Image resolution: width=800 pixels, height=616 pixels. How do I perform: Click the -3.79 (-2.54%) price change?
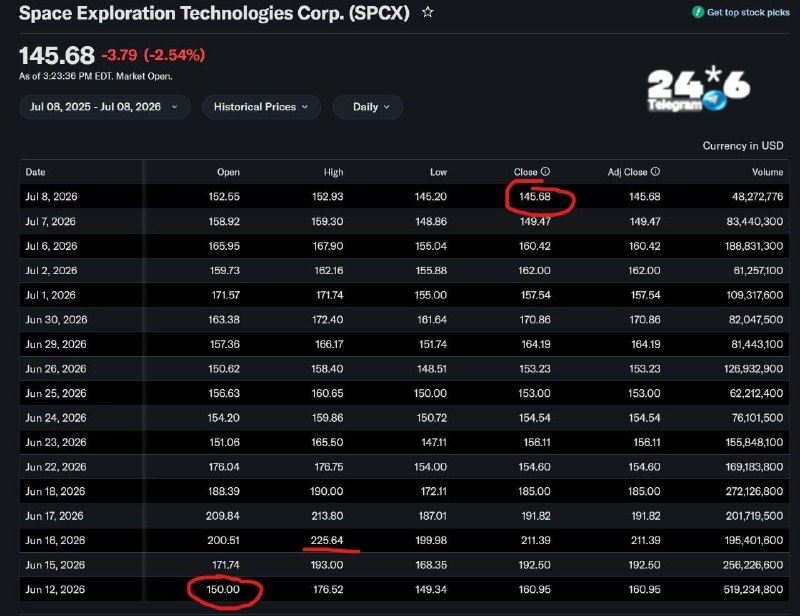[153, 55]
